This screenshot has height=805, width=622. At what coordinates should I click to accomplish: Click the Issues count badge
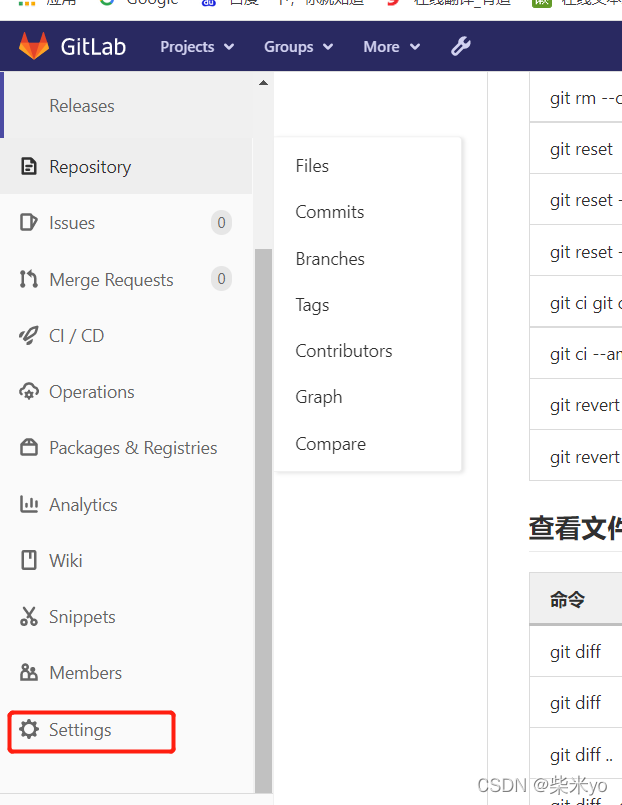click(221, 222)
